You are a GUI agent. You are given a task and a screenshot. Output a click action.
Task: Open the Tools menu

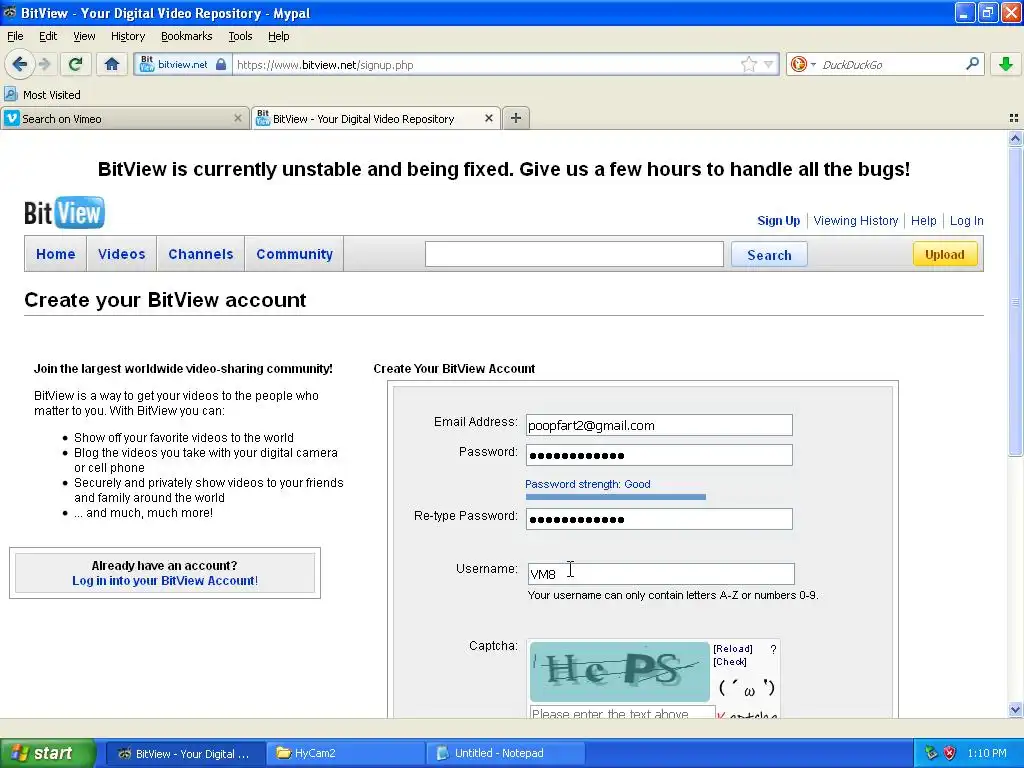tap(240, 36)
